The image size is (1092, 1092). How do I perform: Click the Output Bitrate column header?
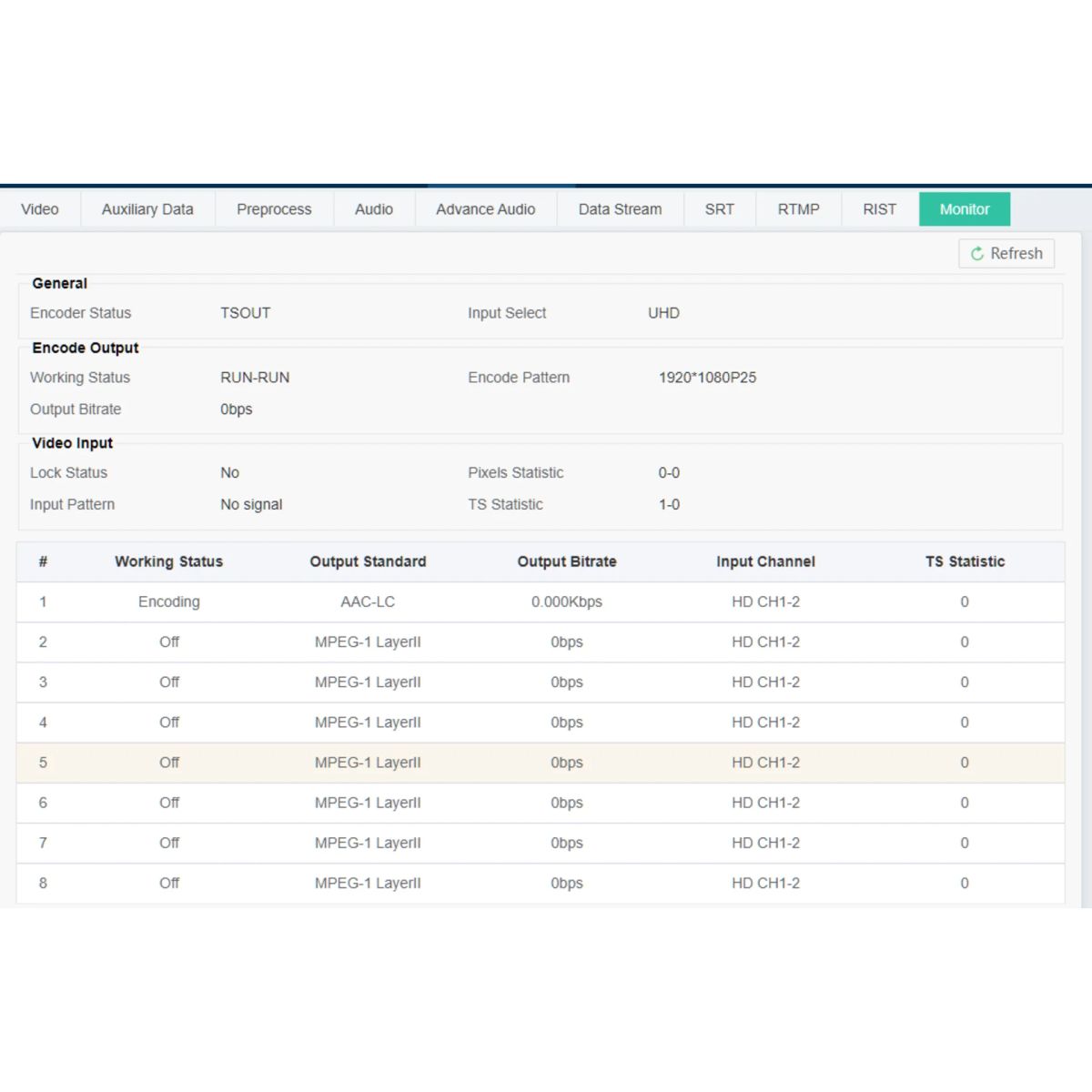tap(567, 561)
